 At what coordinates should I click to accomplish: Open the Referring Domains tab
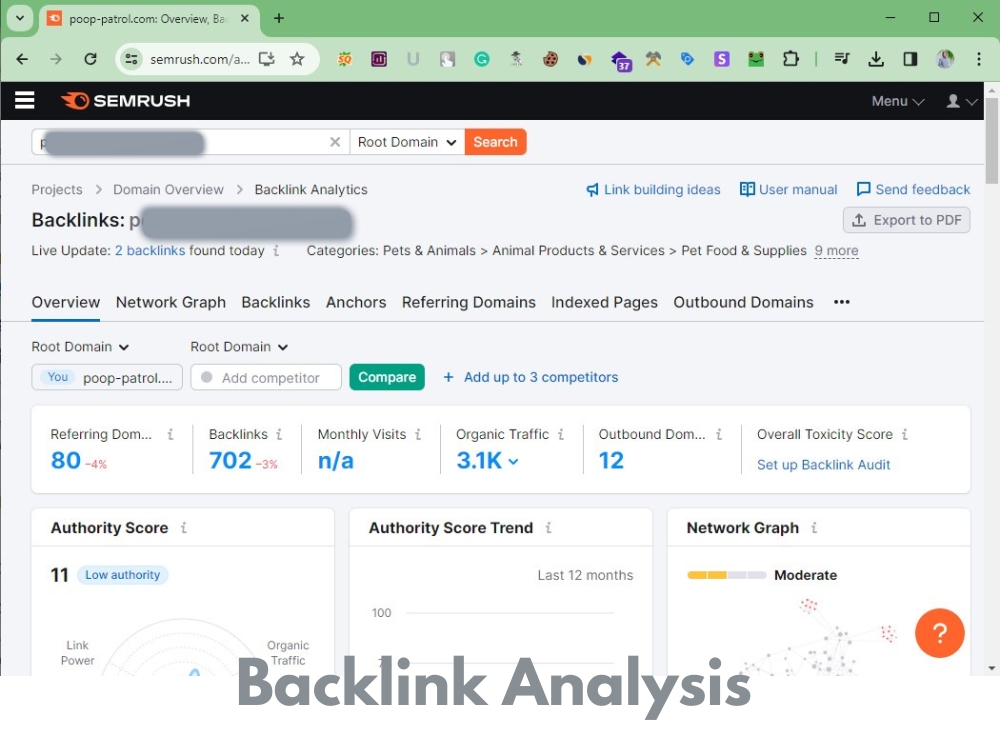pyautogui.click(x=468, y=302)
